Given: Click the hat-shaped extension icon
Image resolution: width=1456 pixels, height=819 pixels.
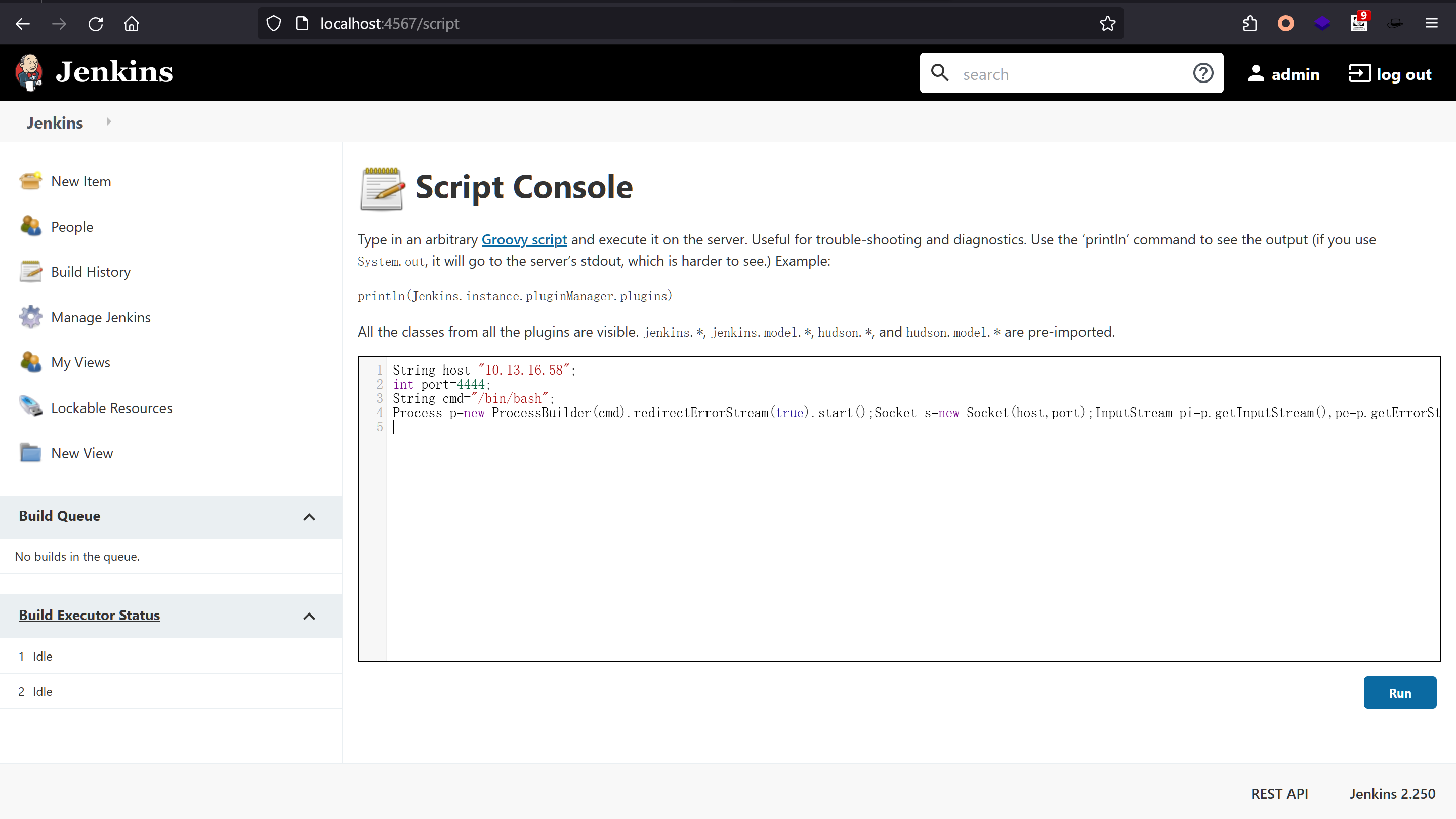Looking at the screenshot, I should click(x=1395, y=24).
